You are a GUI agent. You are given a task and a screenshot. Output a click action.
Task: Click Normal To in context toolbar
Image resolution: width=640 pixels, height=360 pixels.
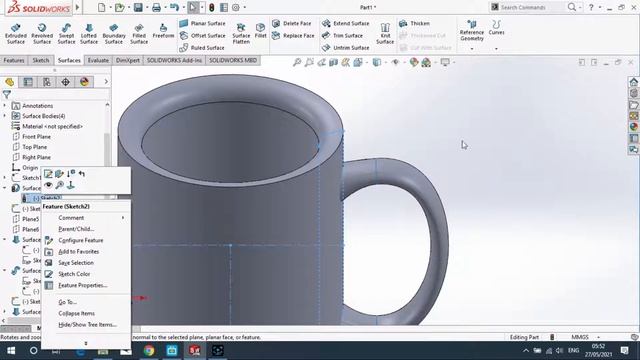click(71, 185)
